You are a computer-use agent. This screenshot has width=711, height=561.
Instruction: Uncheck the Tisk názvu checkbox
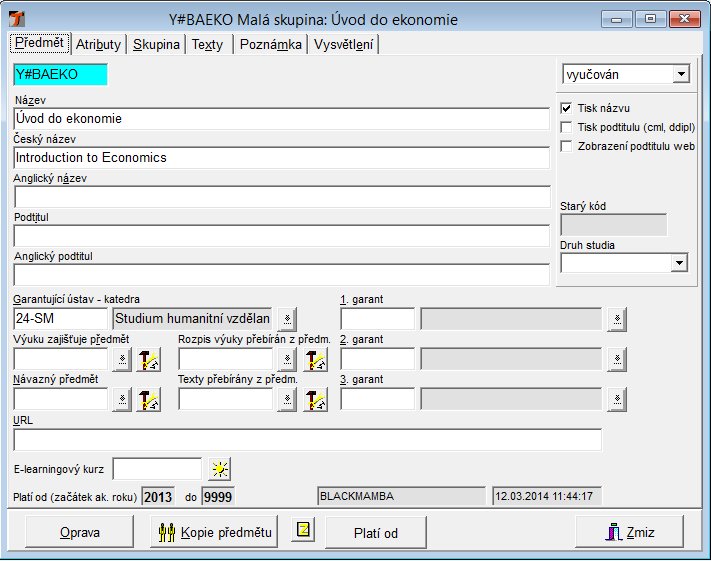tap(567, 108)
